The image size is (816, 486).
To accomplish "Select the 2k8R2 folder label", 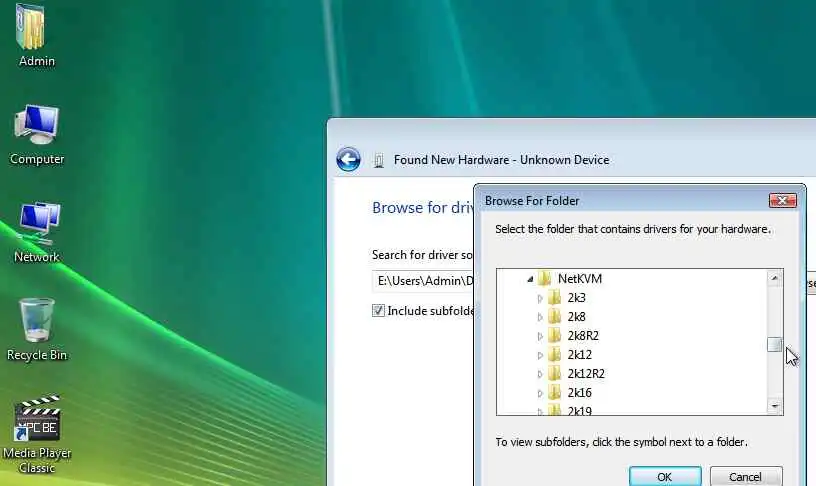I will tap(583, 336).
